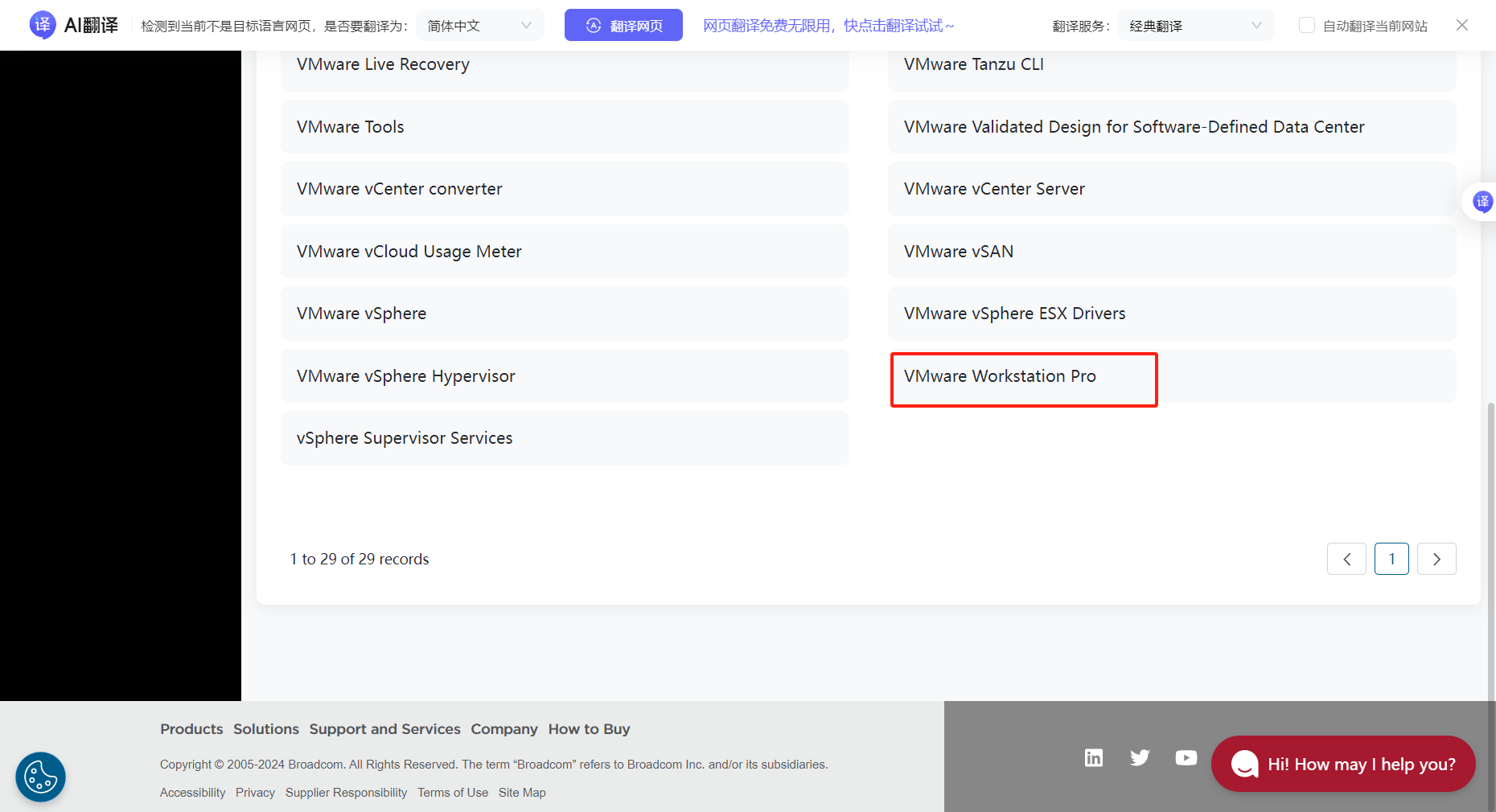This screenshot has width=1496, height=812.
Task: Open Company footer menu
Action: tap(504, 729)
